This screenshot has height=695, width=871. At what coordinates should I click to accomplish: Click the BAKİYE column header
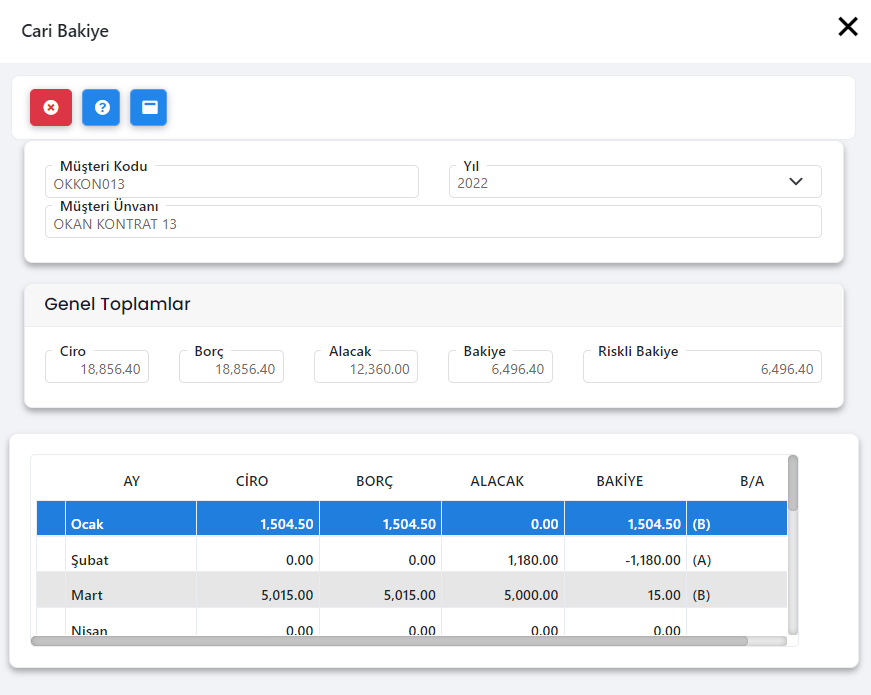620,481
